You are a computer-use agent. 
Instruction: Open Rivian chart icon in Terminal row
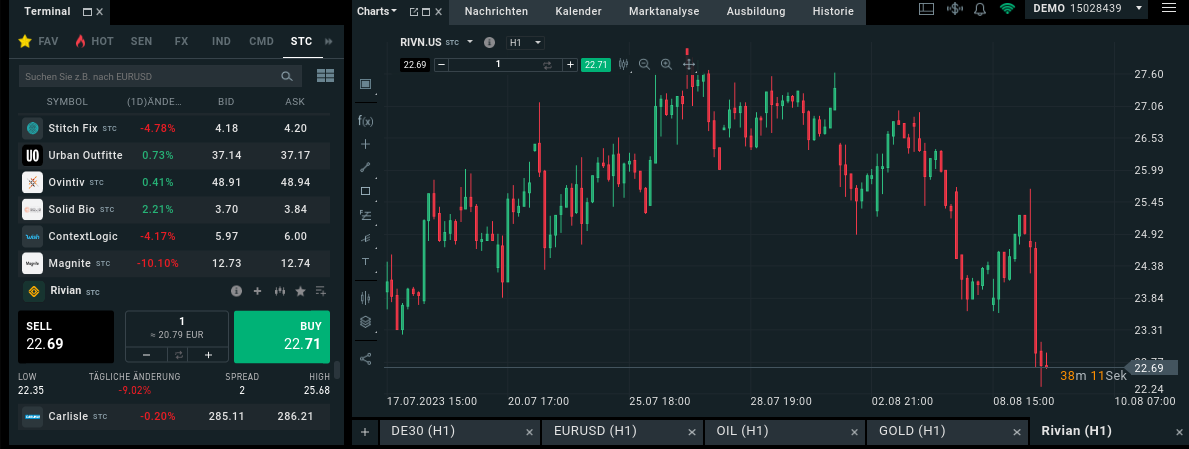tap(279, 290)
